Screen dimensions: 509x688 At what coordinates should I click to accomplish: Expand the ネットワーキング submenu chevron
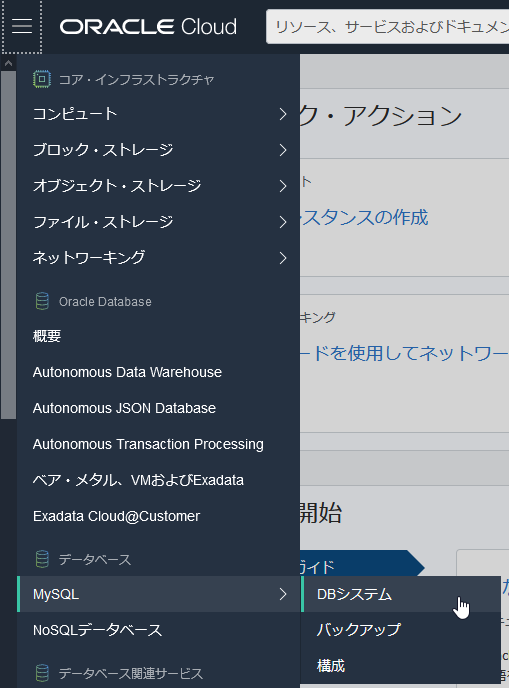(283, 258)
